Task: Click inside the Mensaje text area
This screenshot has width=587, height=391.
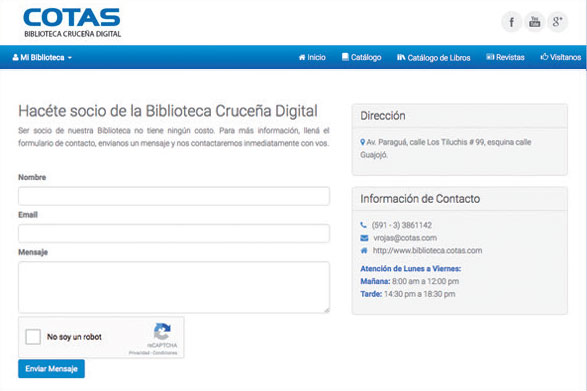Action: point(174,287)
